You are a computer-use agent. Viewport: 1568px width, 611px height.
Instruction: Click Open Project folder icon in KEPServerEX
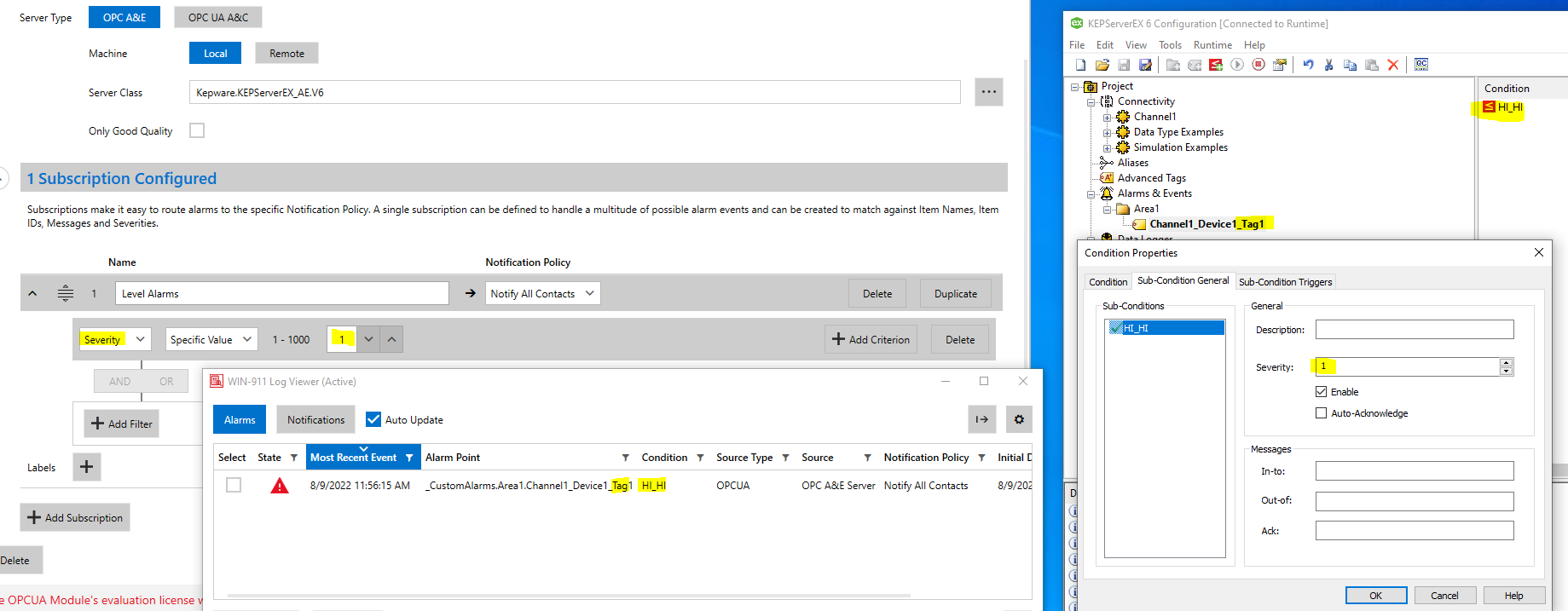click(x=1102, y=65)
